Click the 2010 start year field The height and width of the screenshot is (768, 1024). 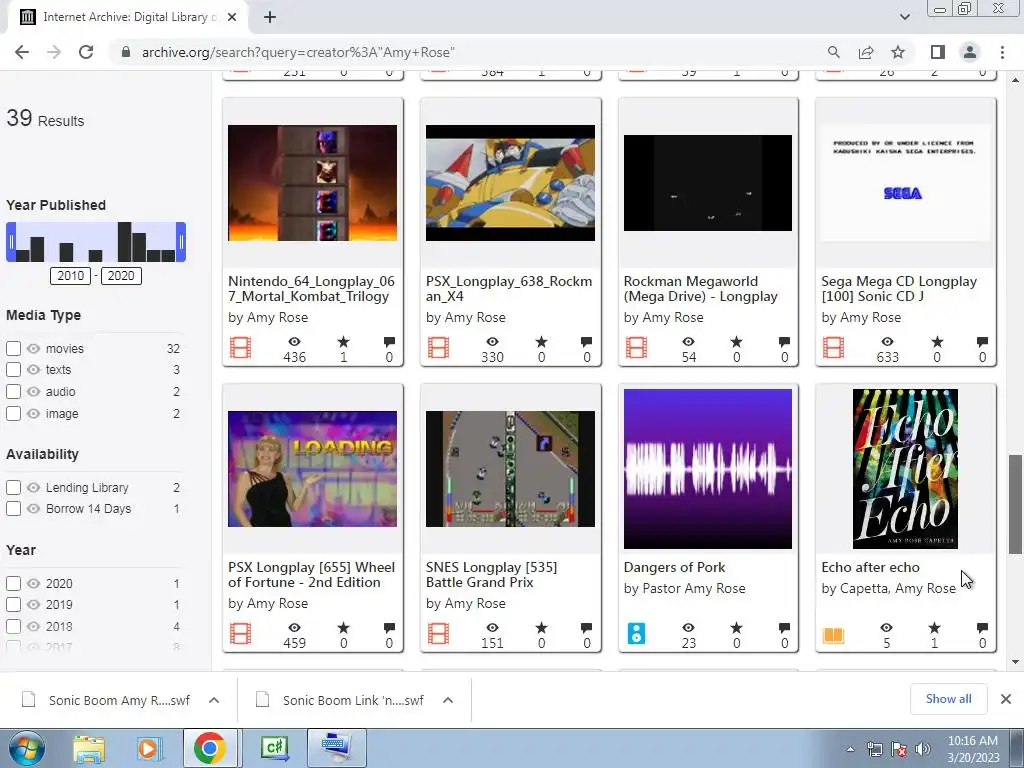point(71,276)
